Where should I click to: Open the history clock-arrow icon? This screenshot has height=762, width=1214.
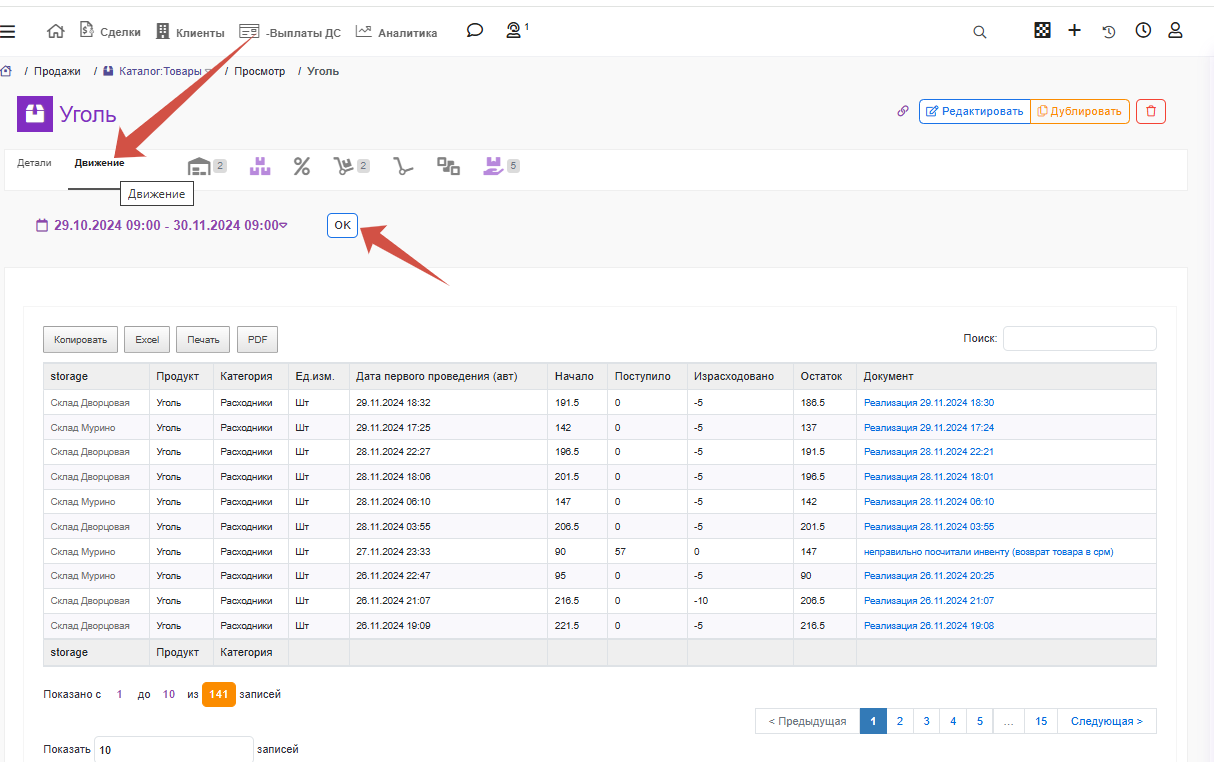(x=1109, y=32)
